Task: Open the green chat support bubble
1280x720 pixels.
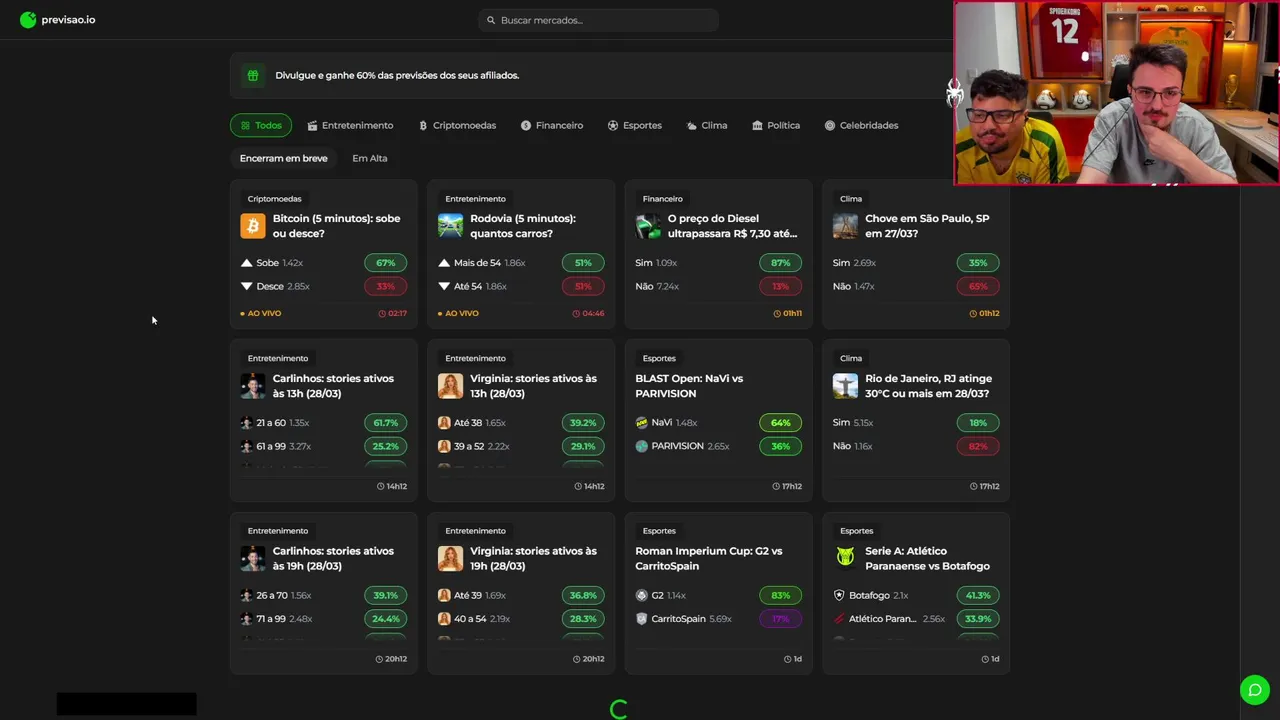Action: 1255,690
